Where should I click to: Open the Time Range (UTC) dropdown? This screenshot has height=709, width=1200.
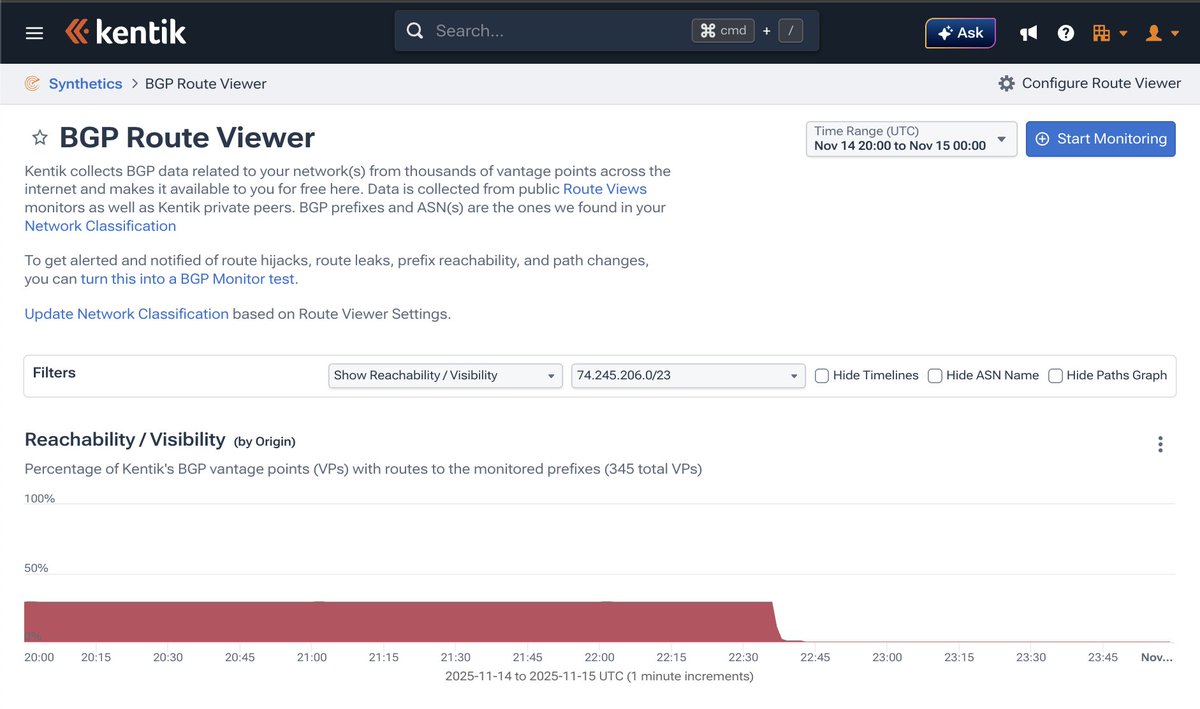[911, 139]
